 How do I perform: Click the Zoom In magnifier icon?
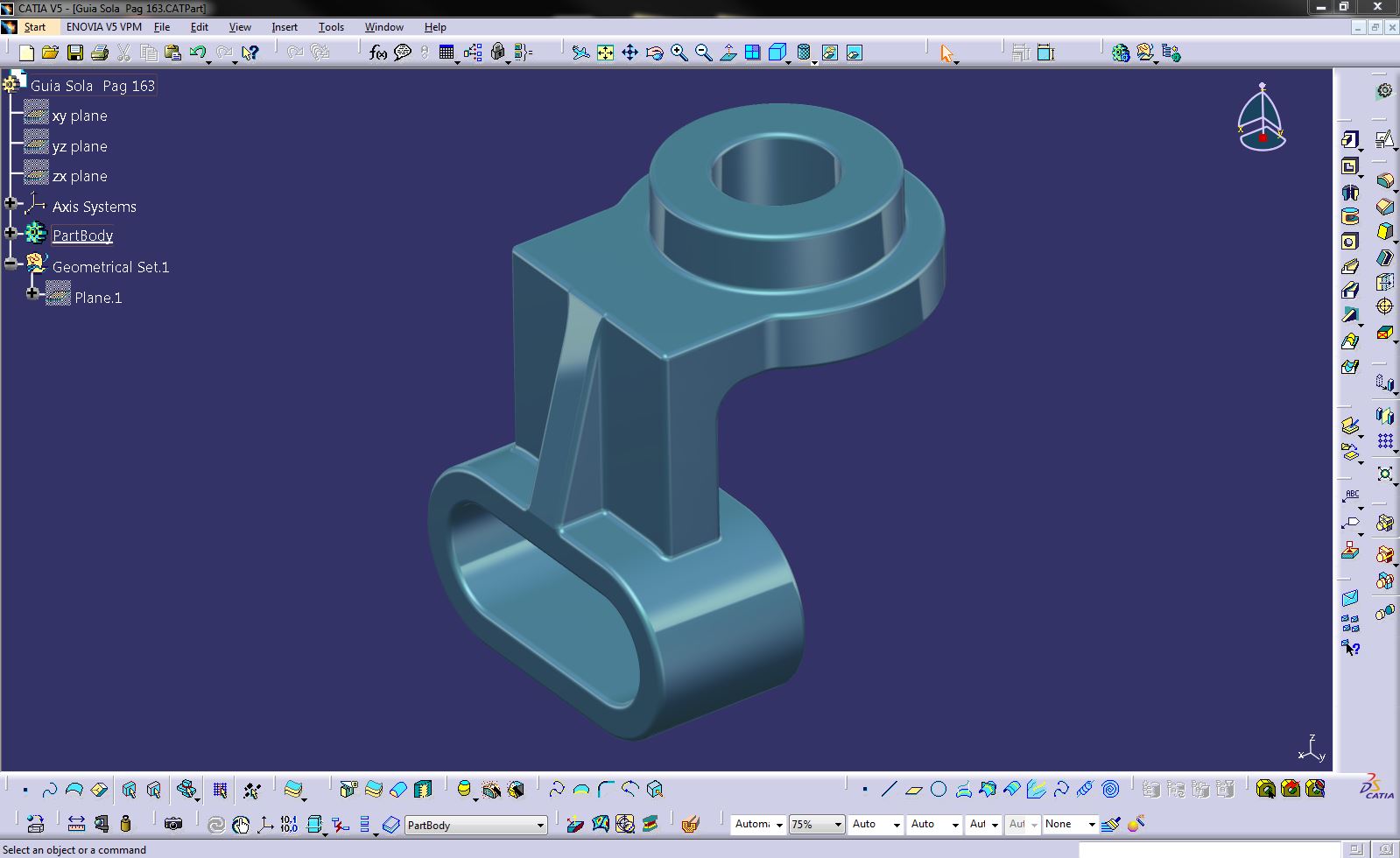click(679, 53)
